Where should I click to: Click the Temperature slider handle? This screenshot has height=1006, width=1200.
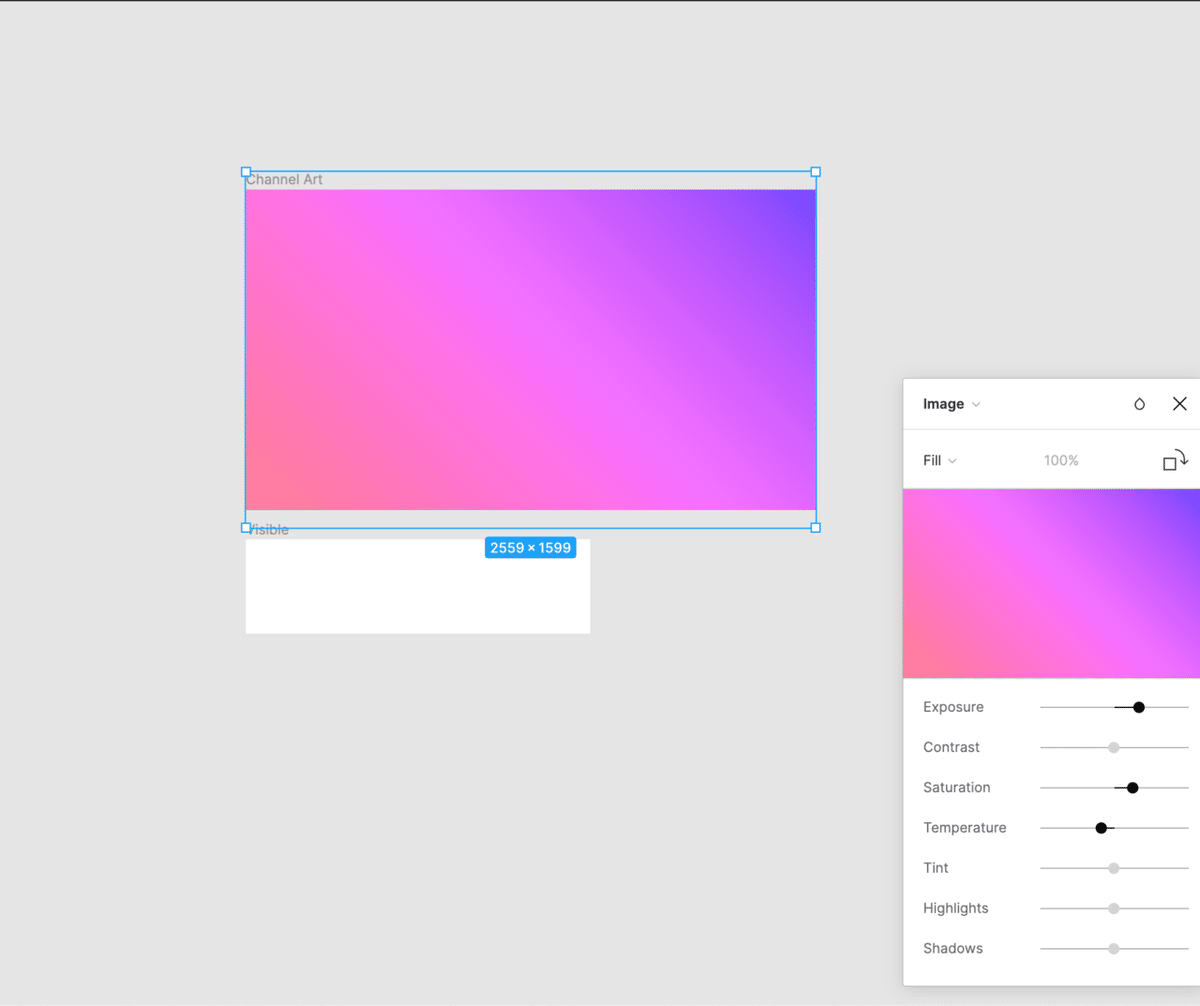click(1101, 828)
